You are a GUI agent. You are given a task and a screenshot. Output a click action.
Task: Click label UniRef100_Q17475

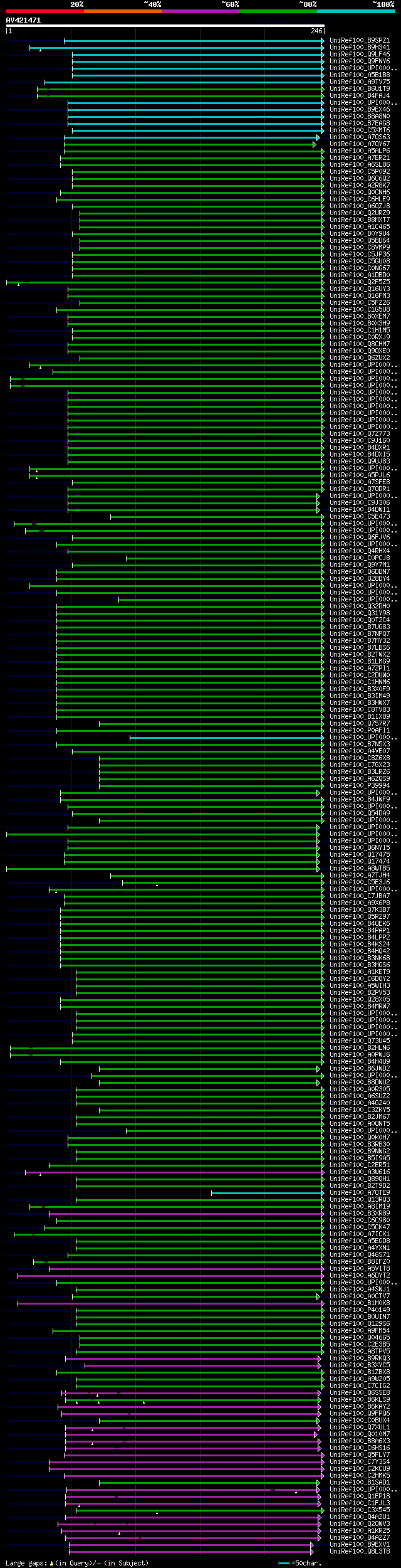360,855
